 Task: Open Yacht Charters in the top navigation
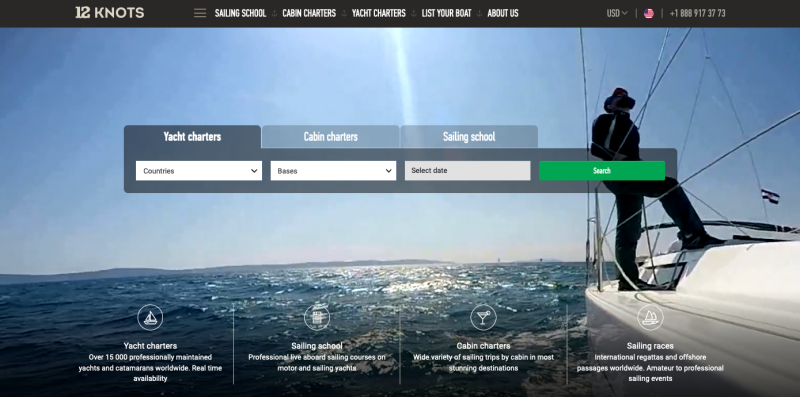pyautogui.click(x=379, y=13)
